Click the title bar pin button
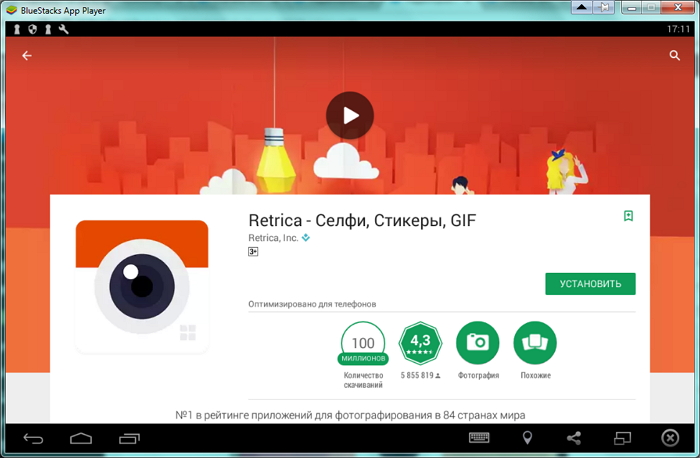This screenshot has width=700, height=458. [604, 8]
